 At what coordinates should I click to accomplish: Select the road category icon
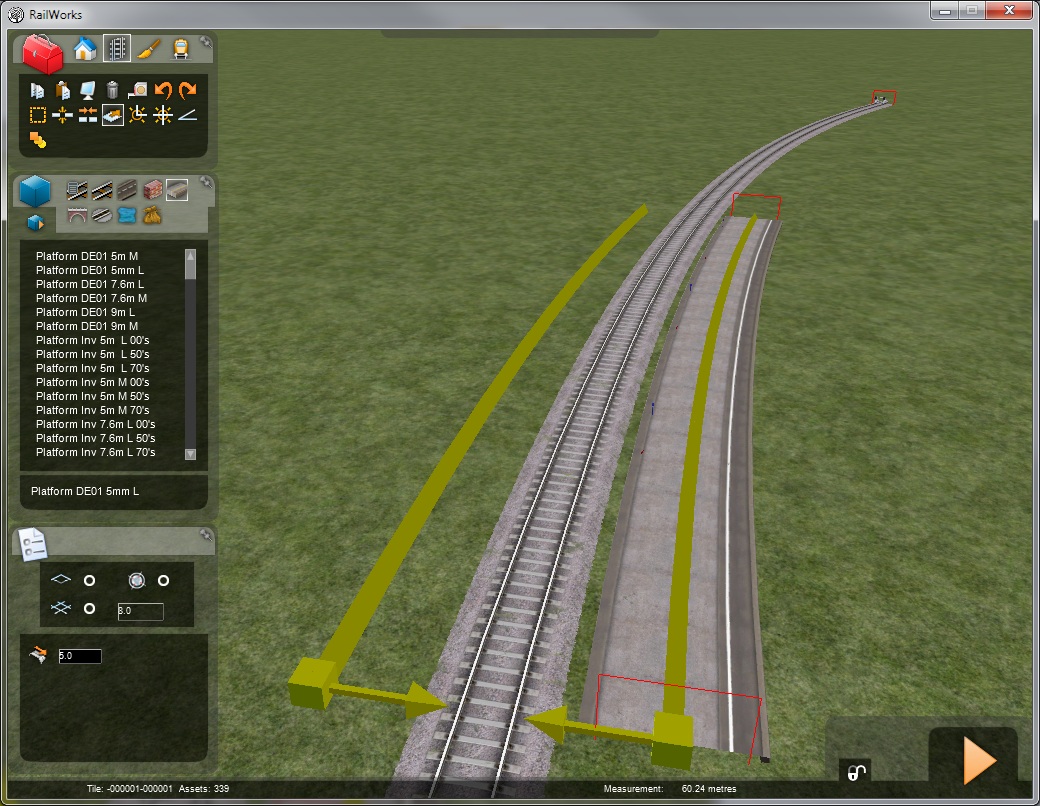tap(127, 191)
